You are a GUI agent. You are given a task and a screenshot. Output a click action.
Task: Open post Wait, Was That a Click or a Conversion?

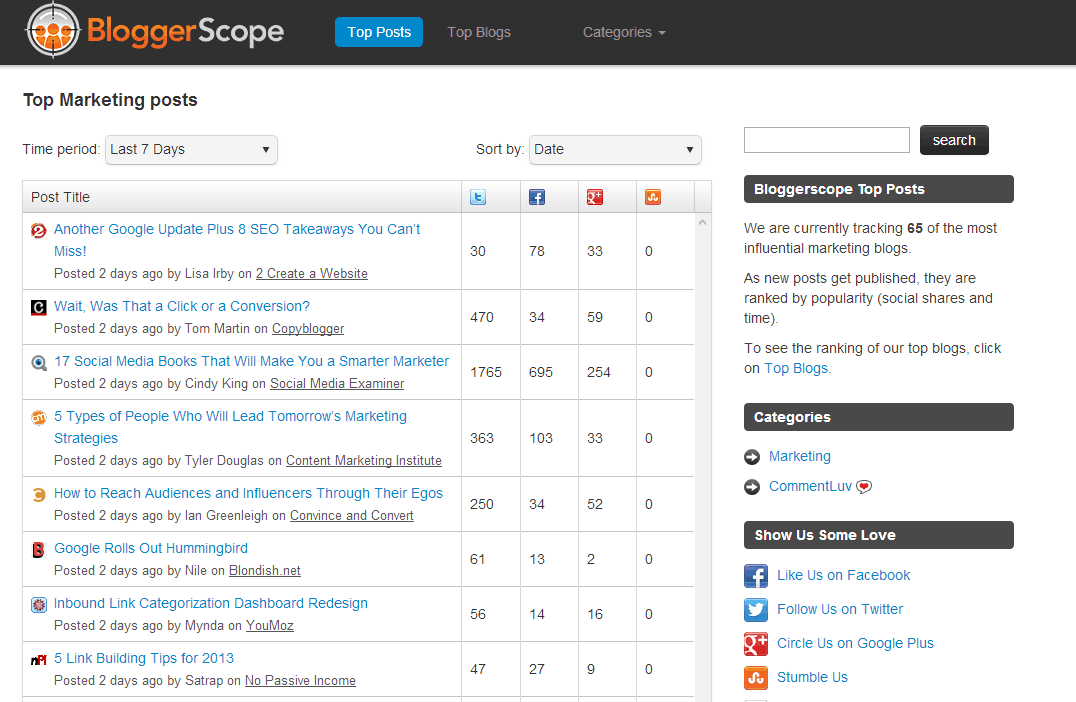[x=182, y=306]
